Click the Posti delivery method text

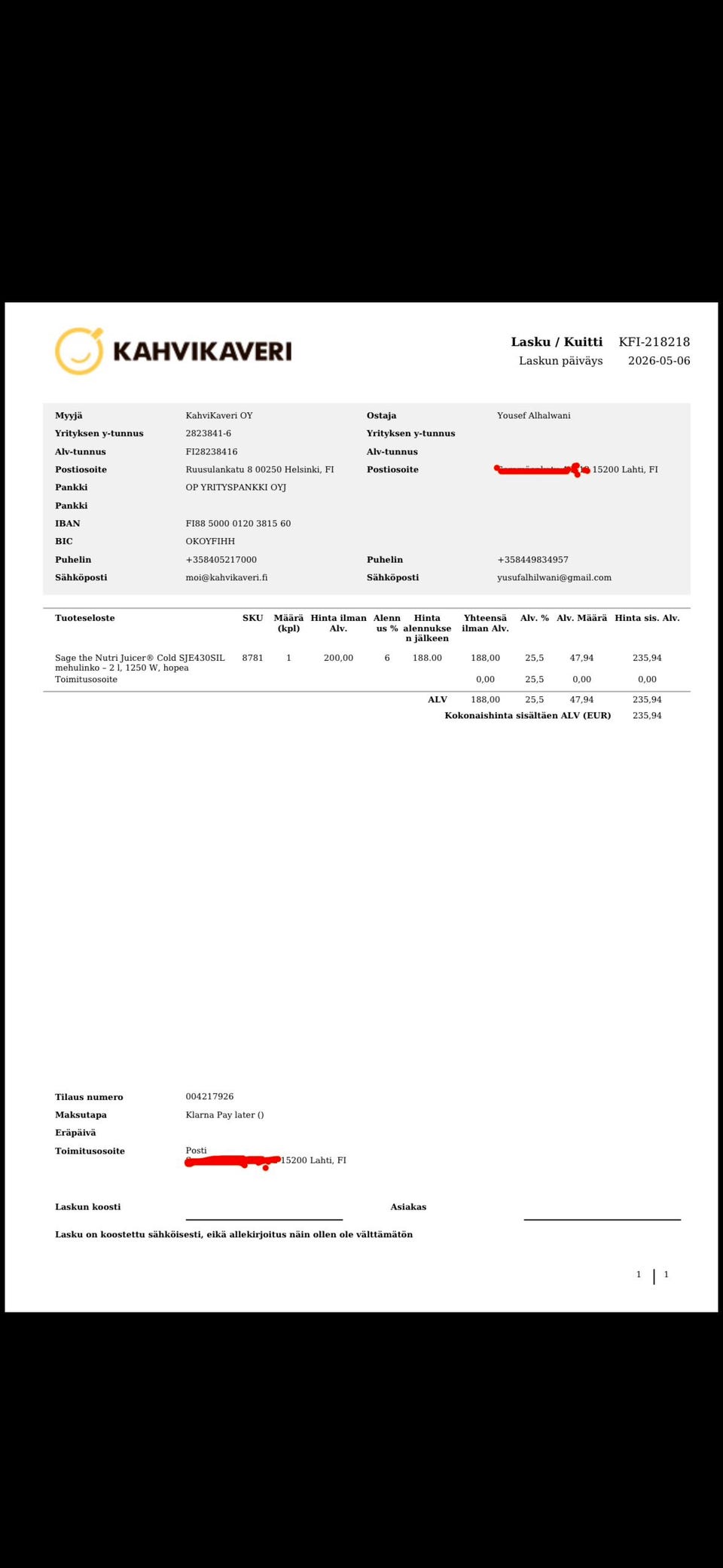196,1151
